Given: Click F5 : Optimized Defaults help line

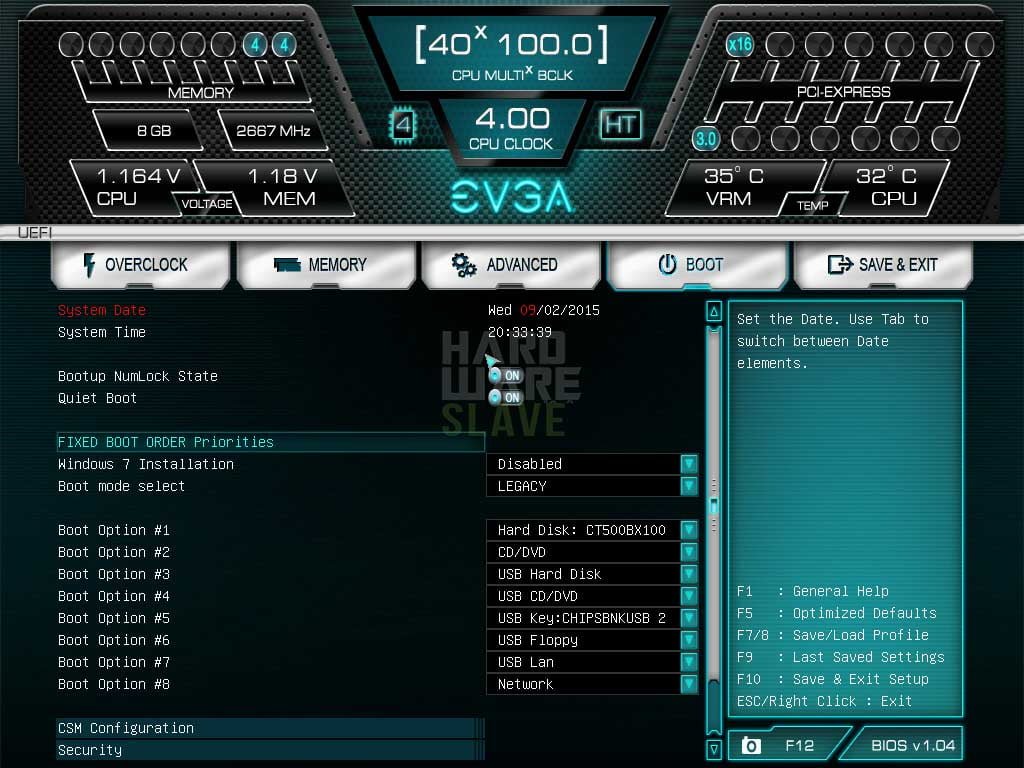Looking at the screenshot, I should coord(837,613).
